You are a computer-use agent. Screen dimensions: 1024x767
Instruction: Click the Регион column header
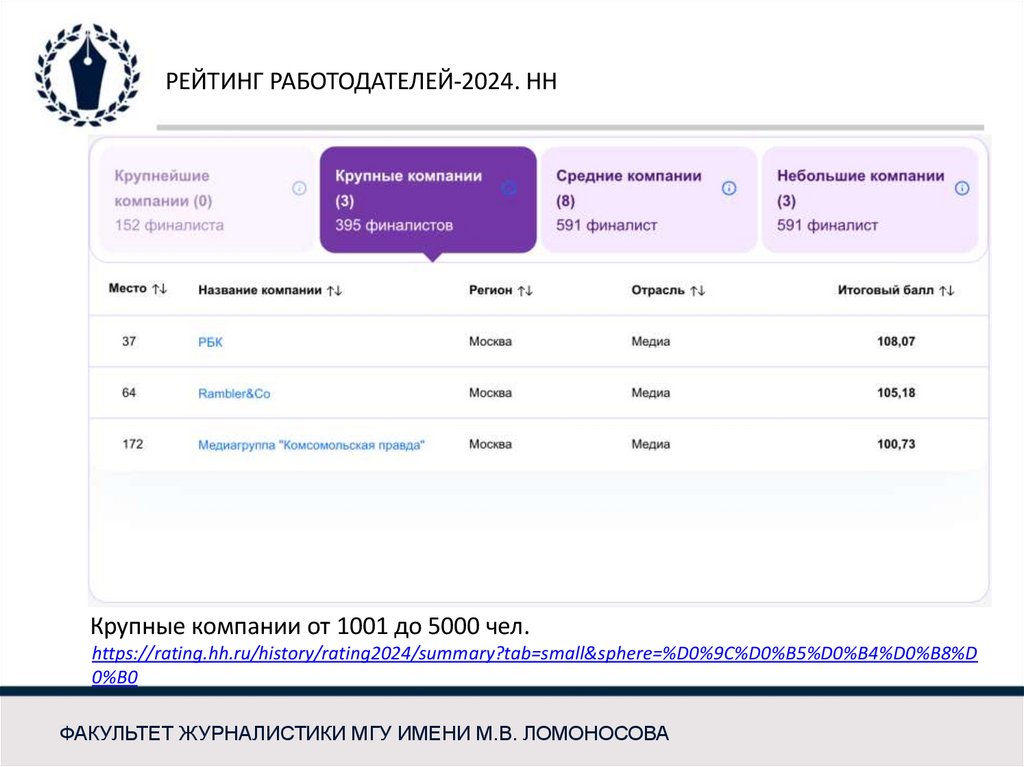coord(490,290)
